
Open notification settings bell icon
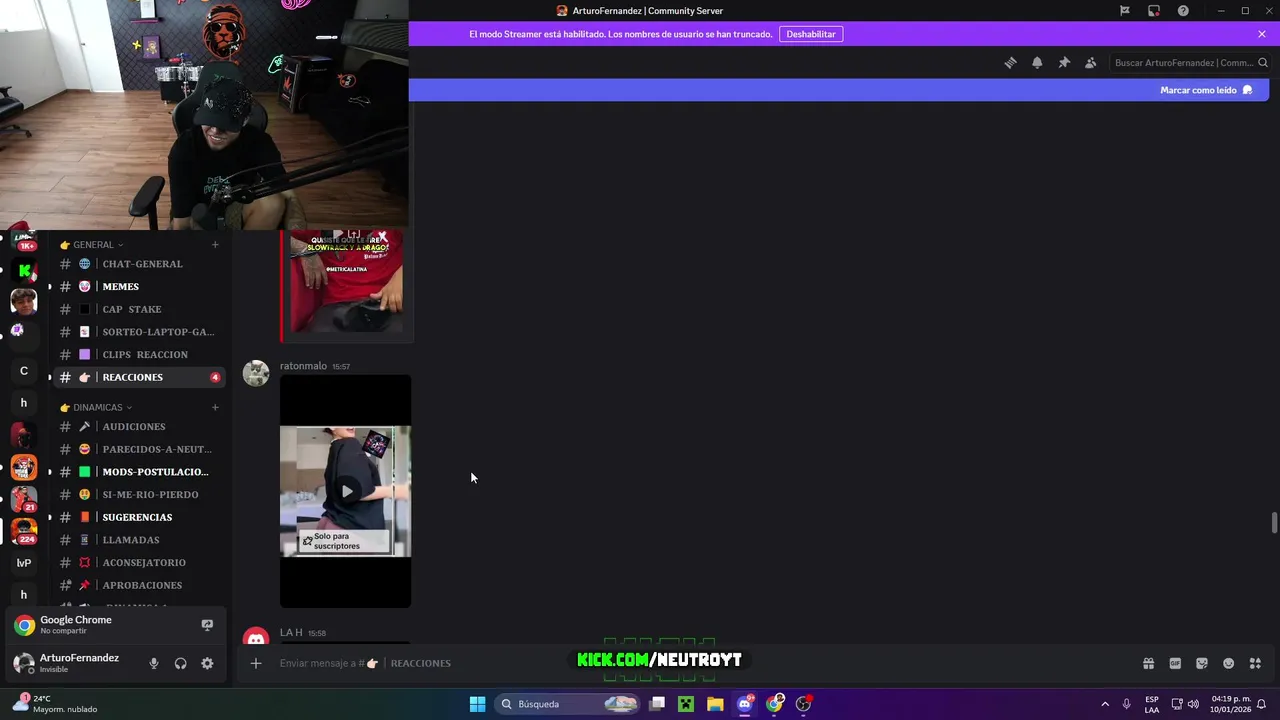[1037, 63]
